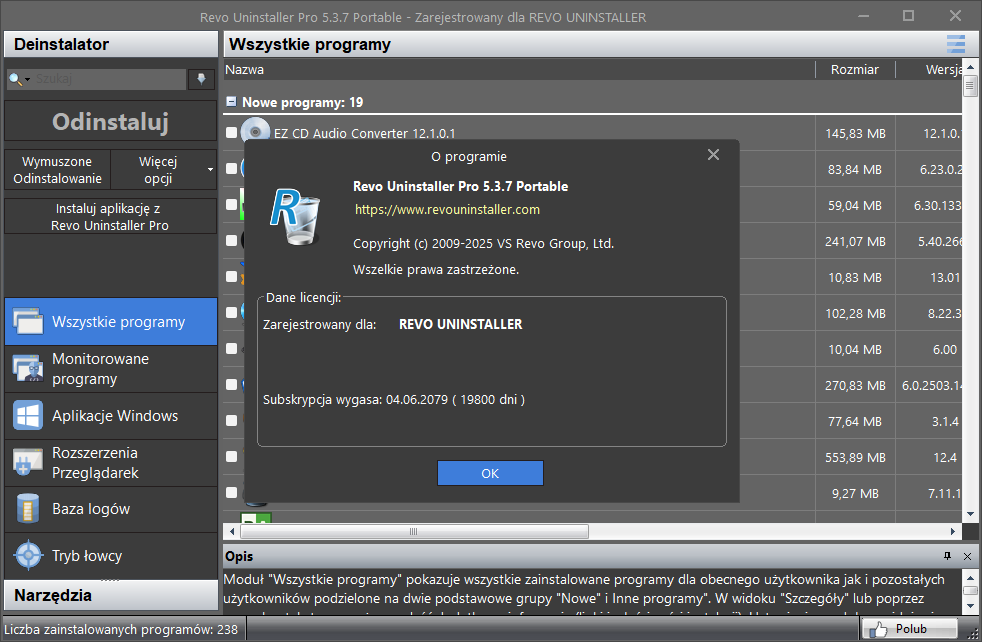982x642 pixels.
Task: Sort by the Rozmiar column header
Action: [855, 70]
